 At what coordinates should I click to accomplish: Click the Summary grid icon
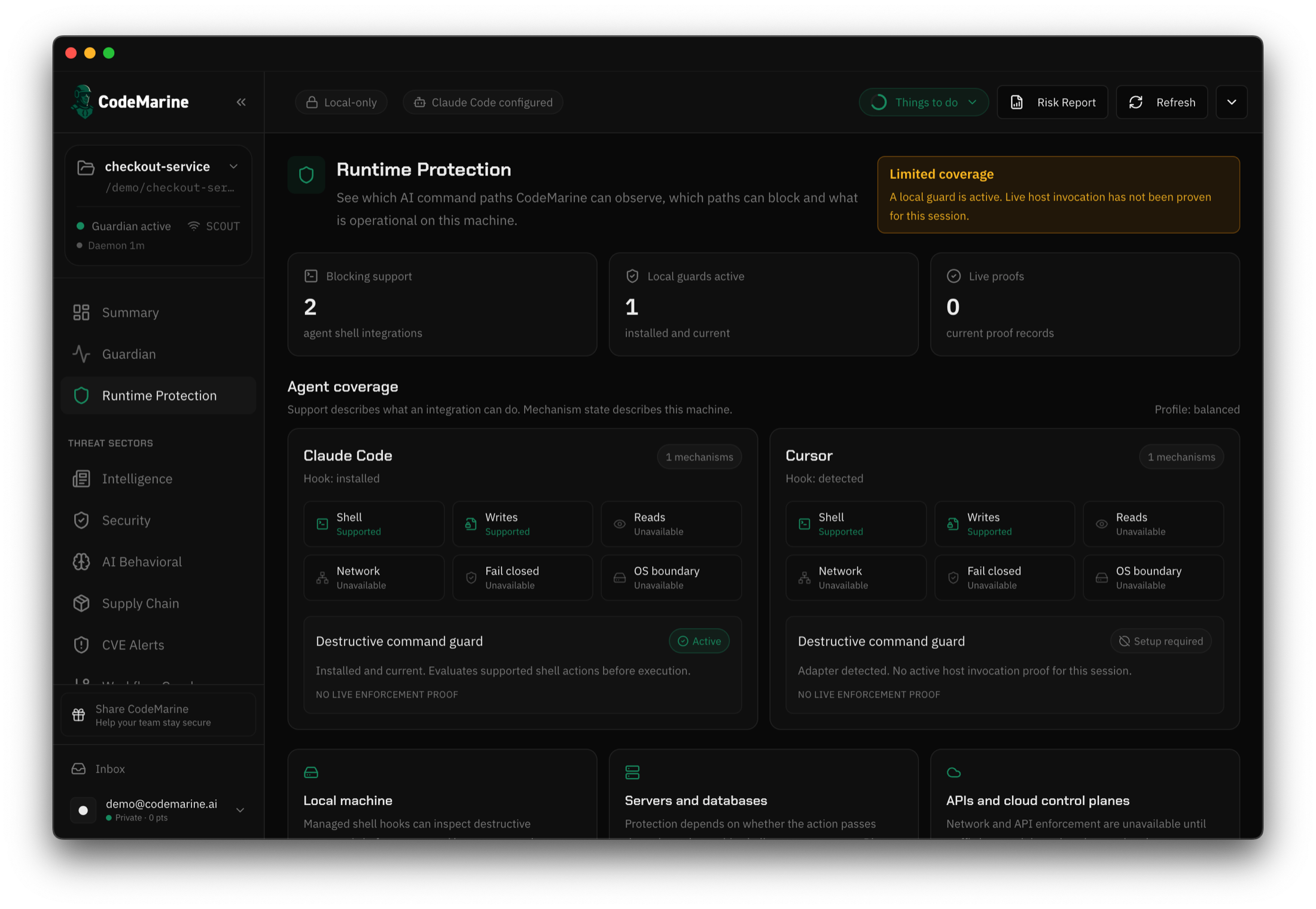[x=81, y=312]
